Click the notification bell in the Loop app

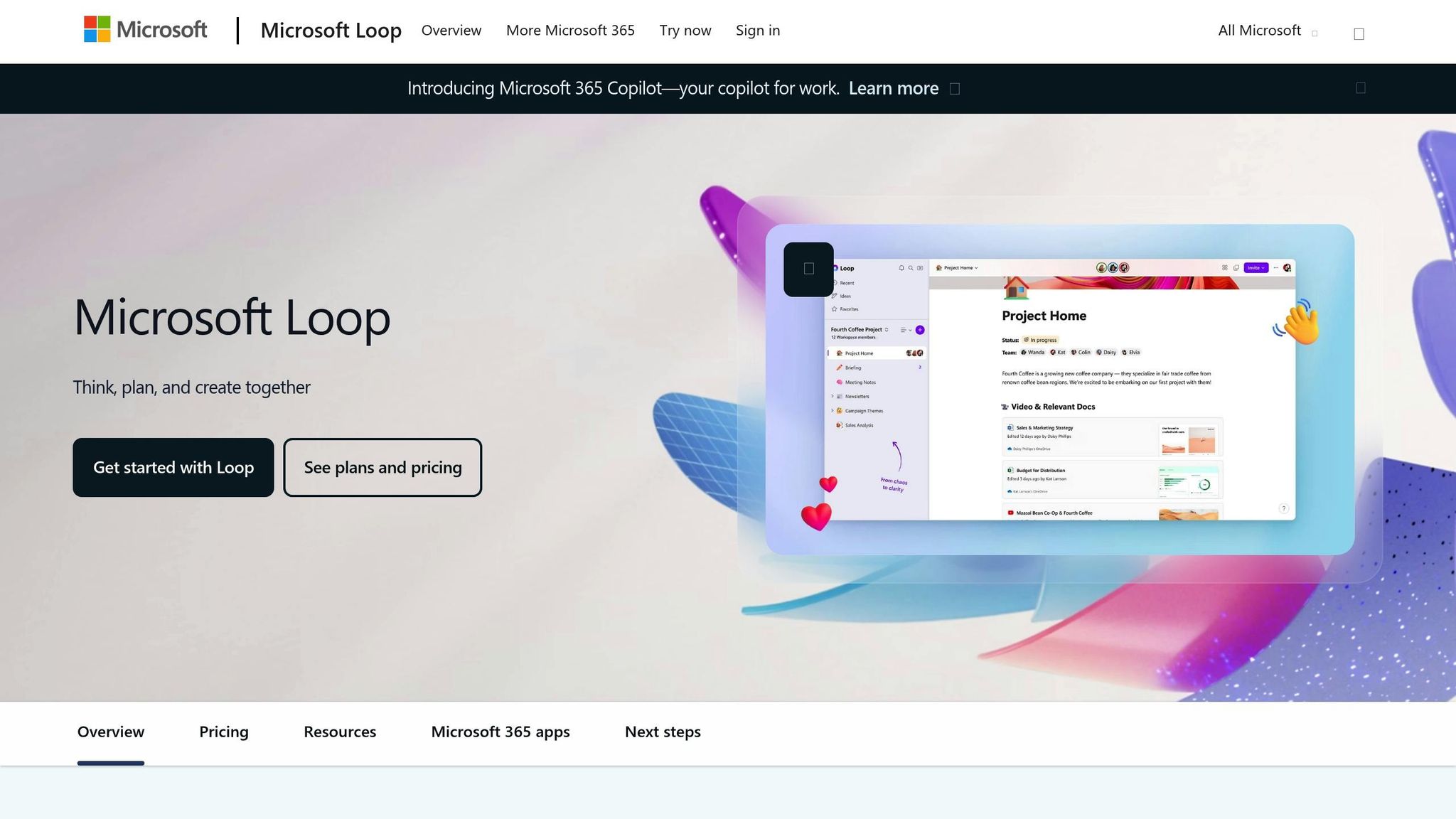point(901,269)
